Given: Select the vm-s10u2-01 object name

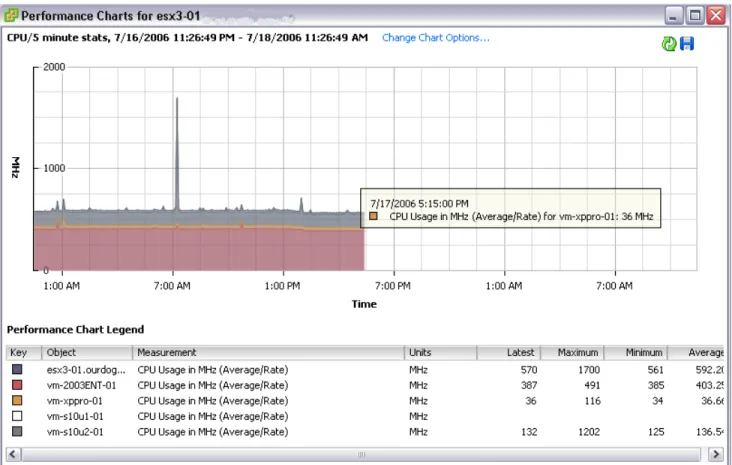Looking at the screenshot, I should coord(75,432).
